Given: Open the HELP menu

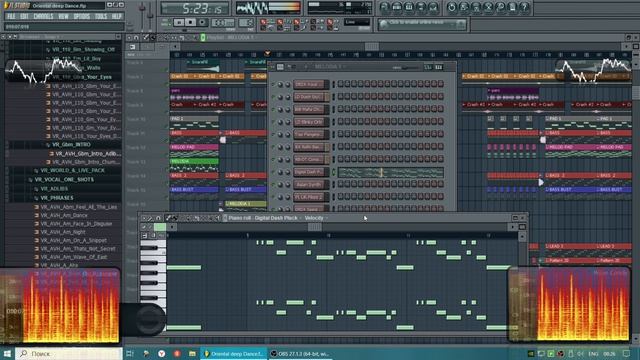Looking at the screenshot, I should point(117,16).
